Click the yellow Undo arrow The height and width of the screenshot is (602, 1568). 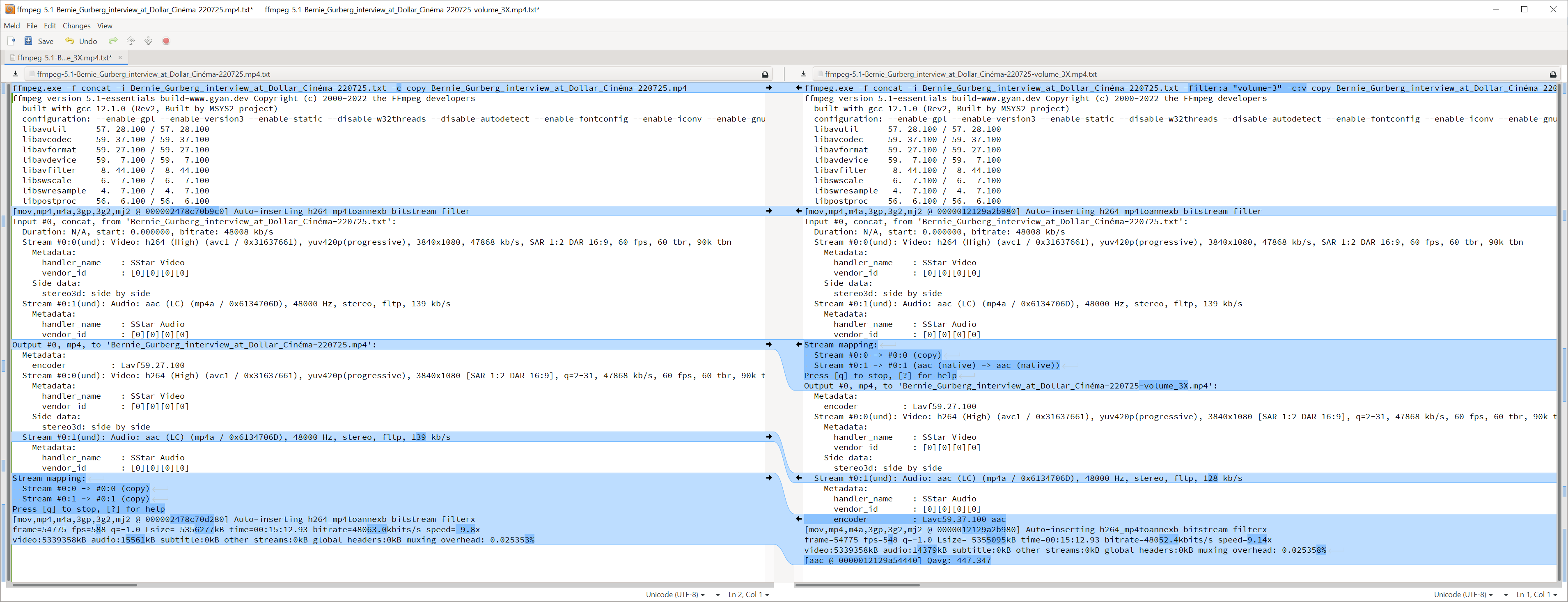[x=69, y=41]
